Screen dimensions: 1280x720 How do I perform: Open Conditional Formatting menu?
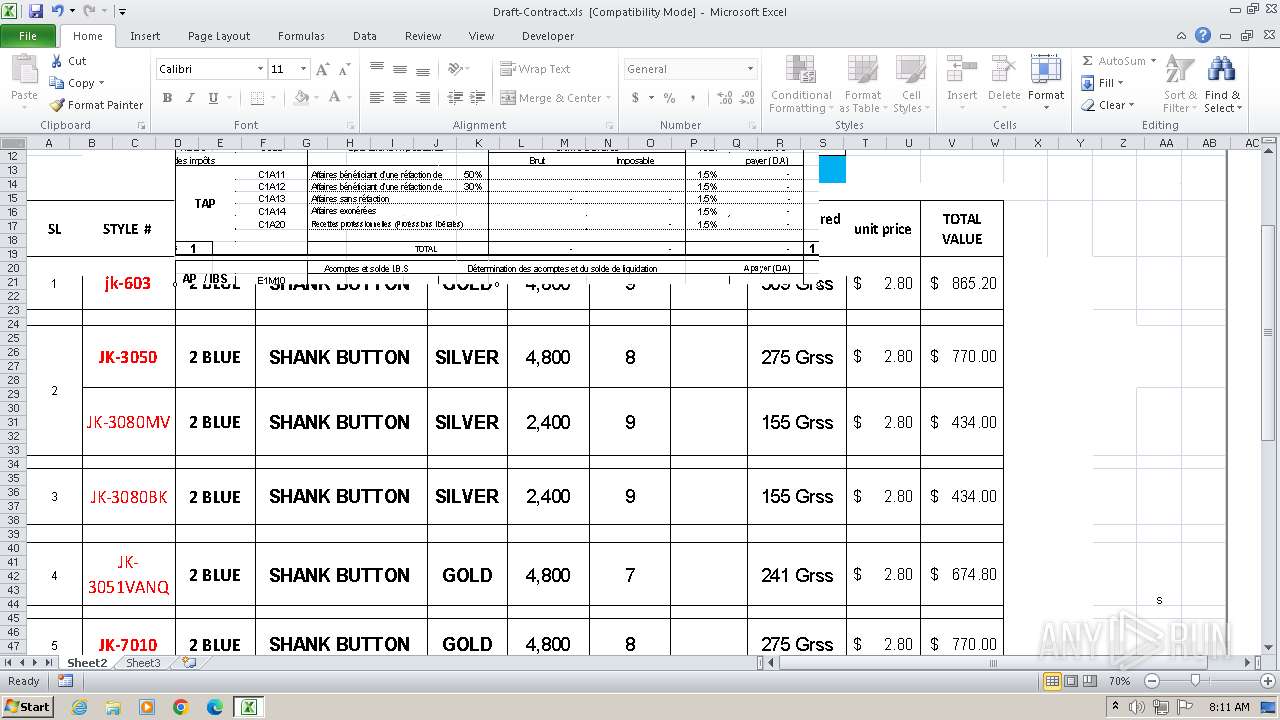(801, 85)
